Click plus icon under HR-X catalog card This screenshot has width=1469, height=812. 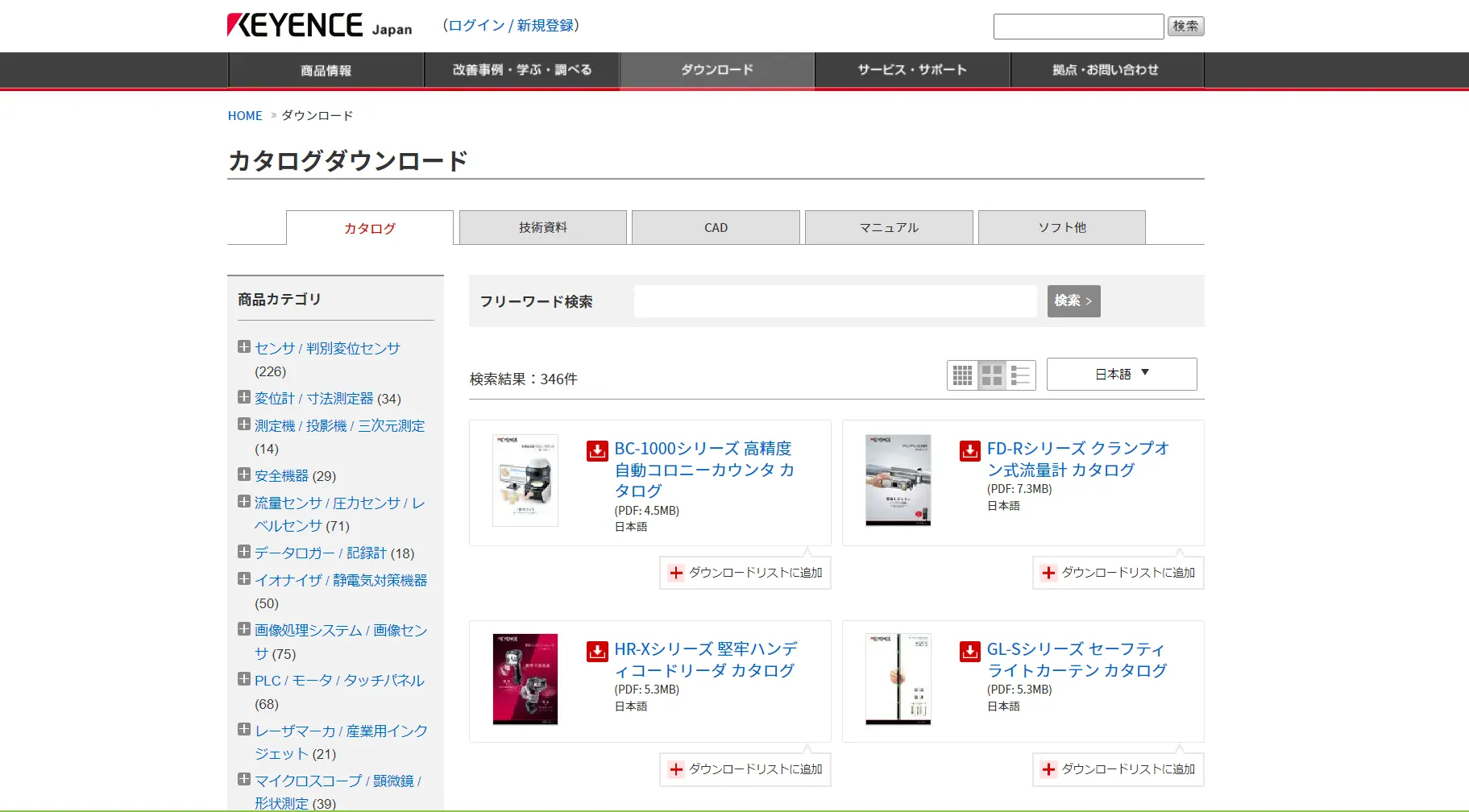point(676,769)
